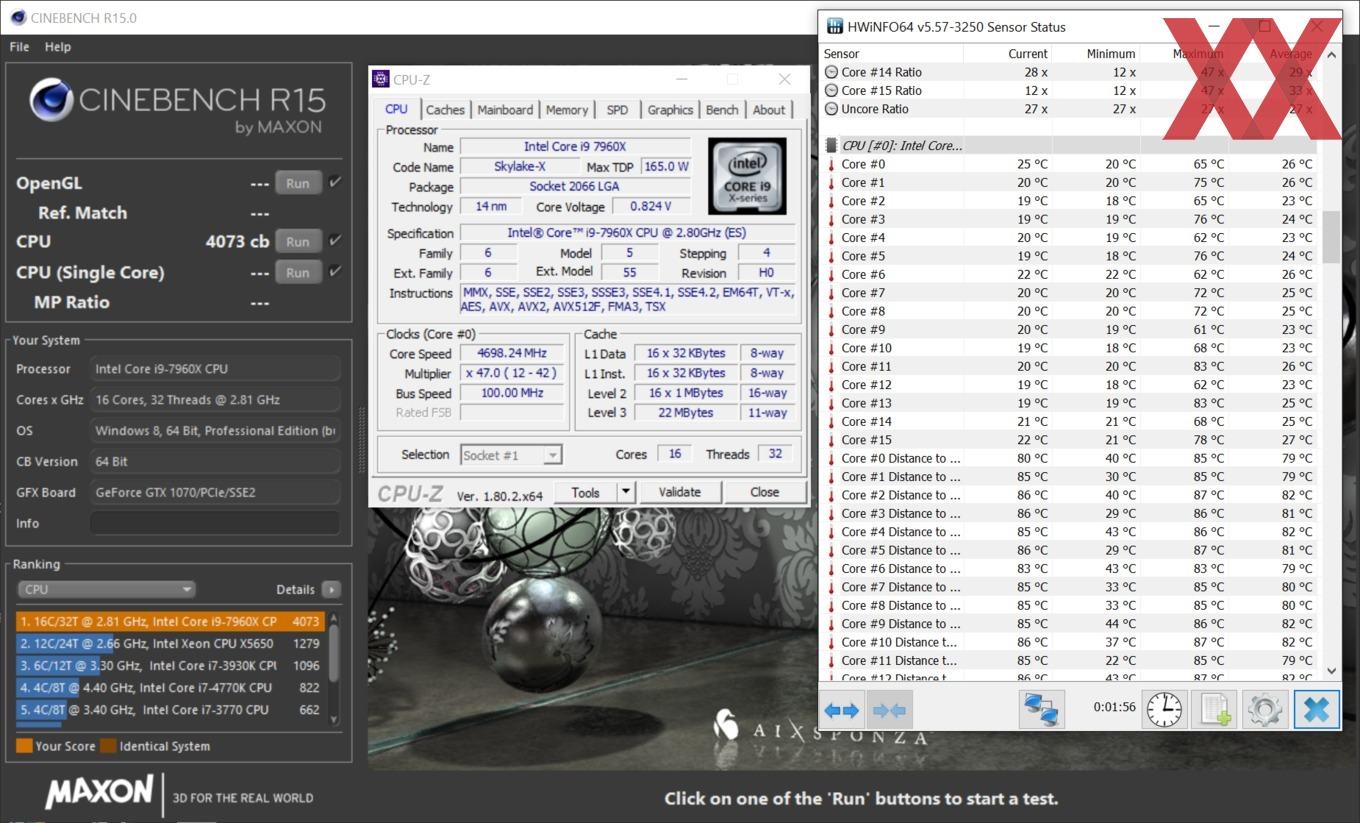Click Cinebench logo sphere icon
1360x823 pixels.
coord(50,100)
